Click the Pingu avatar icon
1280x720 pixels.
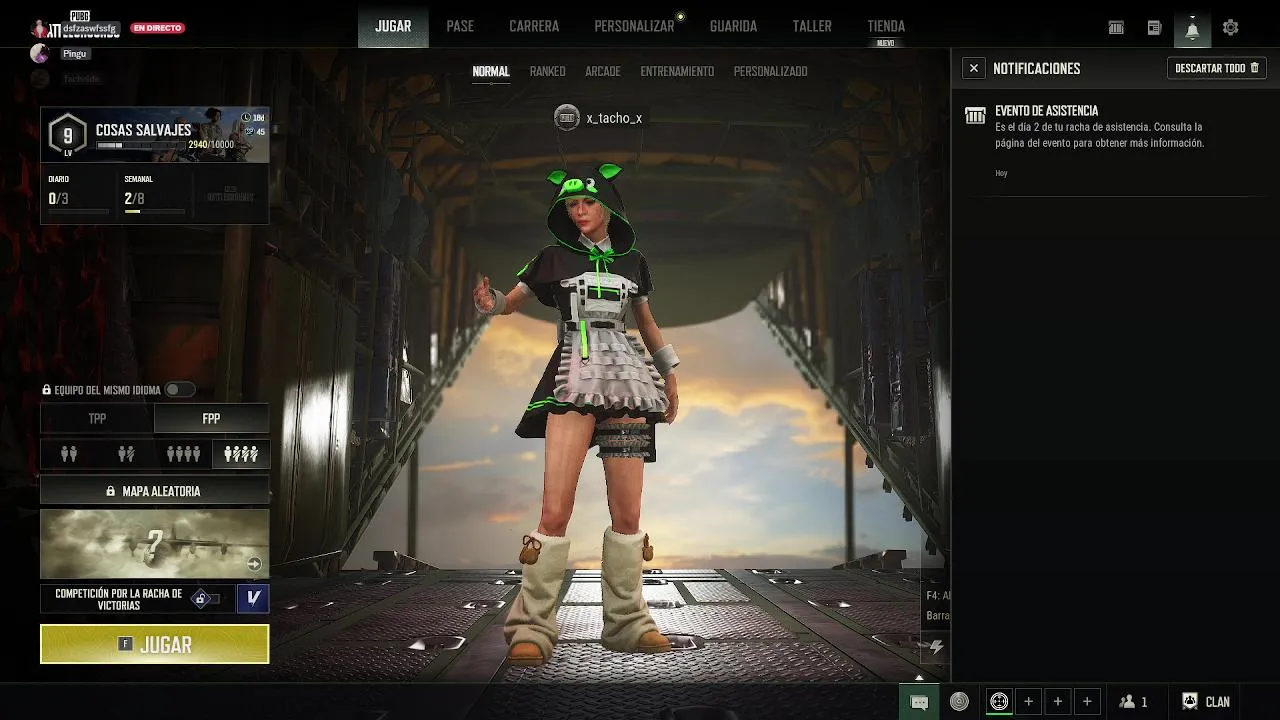pyautogui.click(x=40, y=53)
